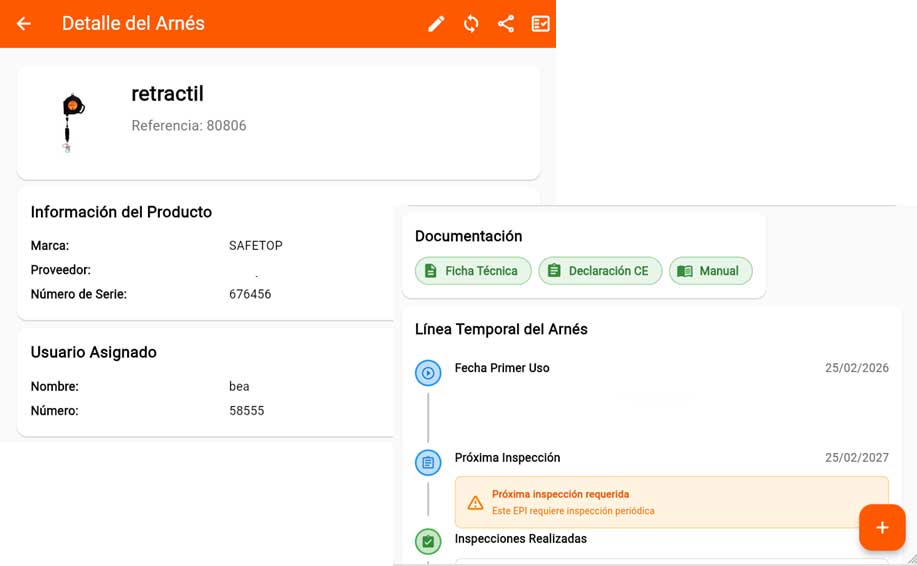Click the assigned user name 'bea'

click(239, 386)
